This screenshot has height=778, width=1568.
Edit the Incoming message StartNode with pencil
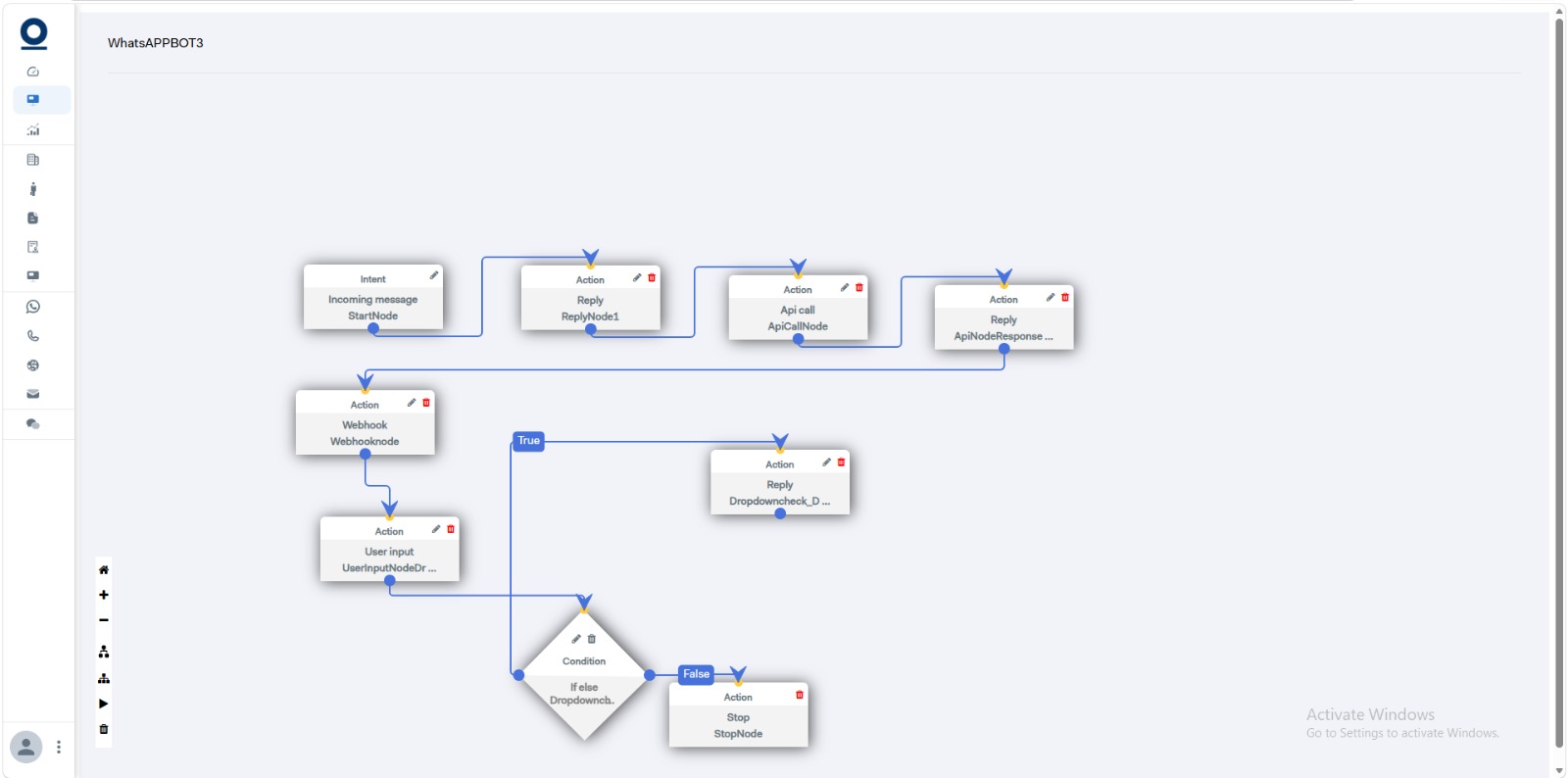(x=433, y=275)
